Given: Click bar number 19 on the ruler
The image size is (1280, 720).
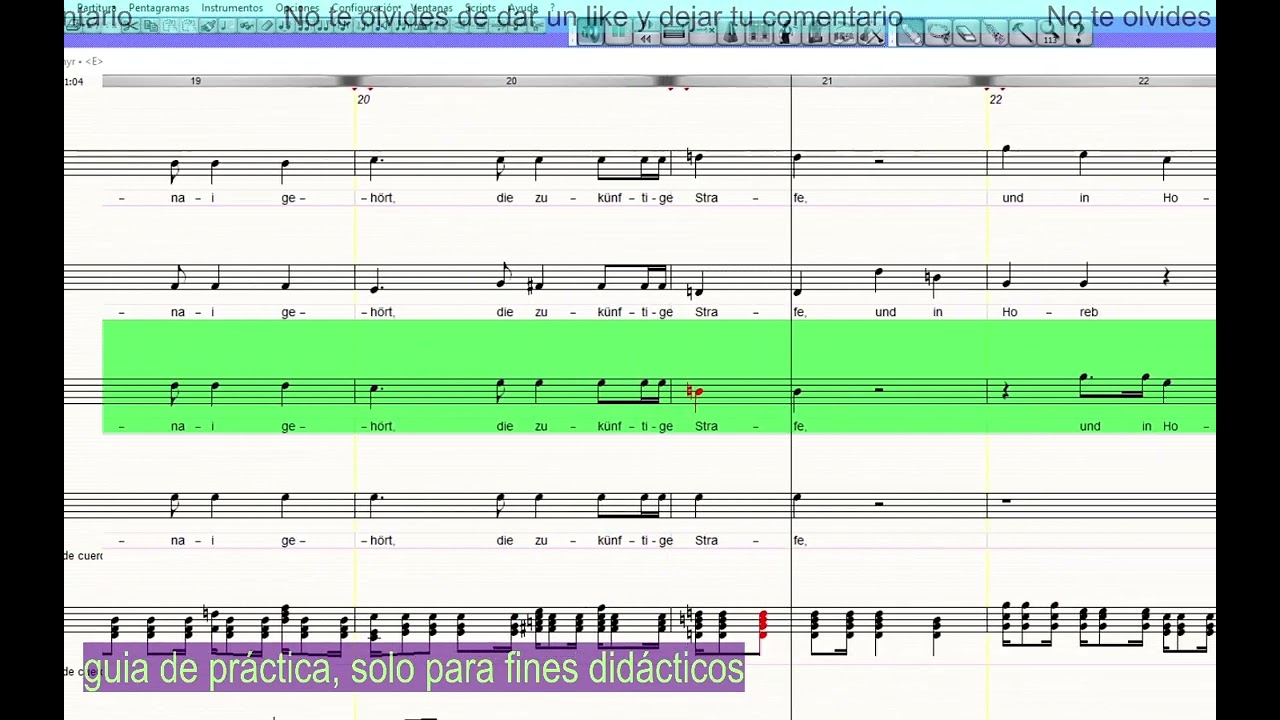Looking at the screenshot, I should point(196,81).
